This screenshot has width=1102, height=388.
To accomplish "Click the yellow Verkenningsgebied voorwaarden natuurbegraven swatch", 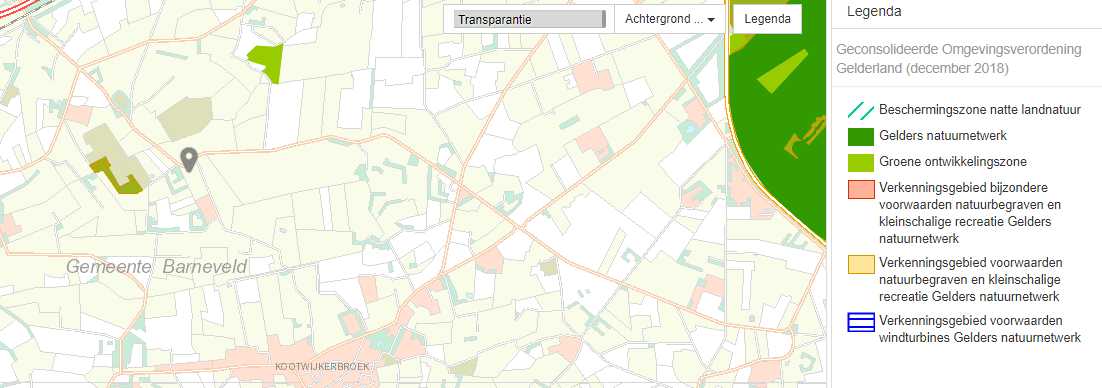I will (x=861, y=264).
